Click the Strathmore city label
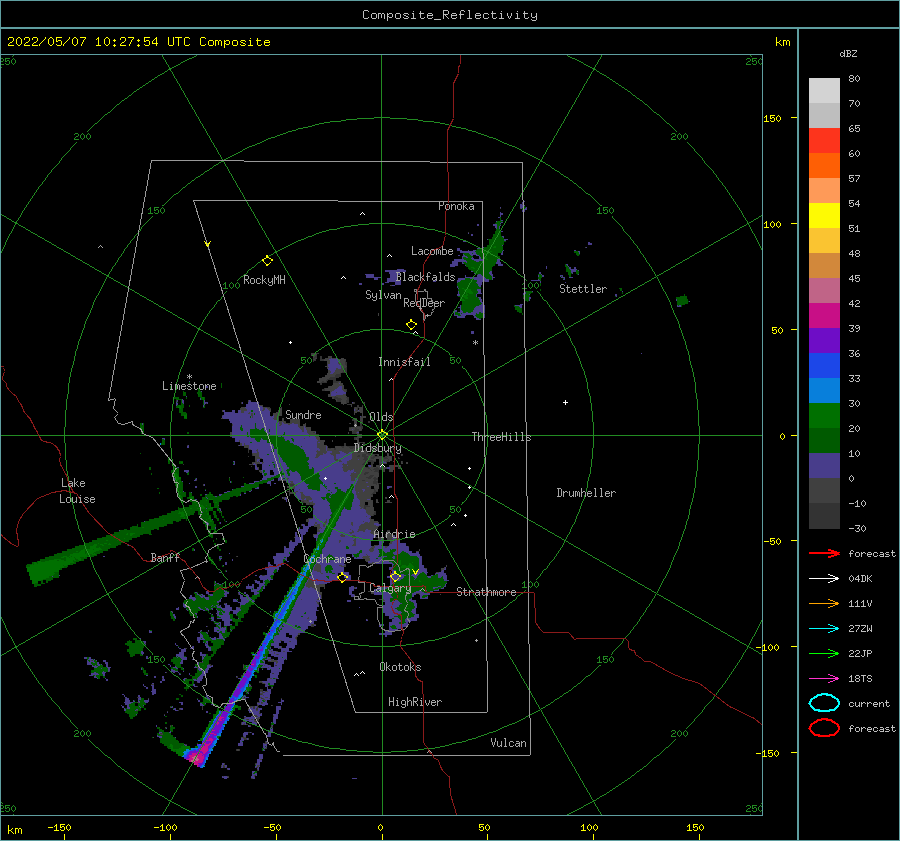 tap(486, 592)
